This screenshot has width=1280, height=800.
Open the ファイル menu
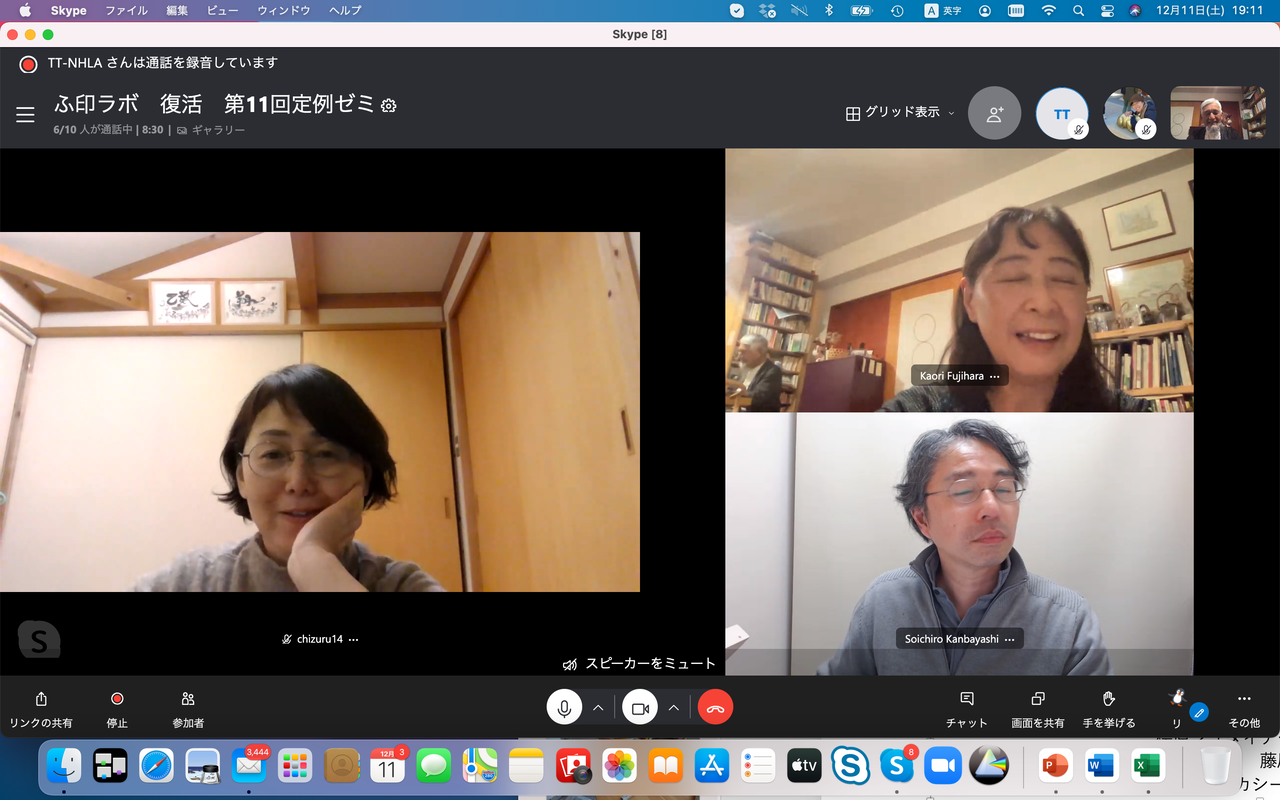coord(127,11)
